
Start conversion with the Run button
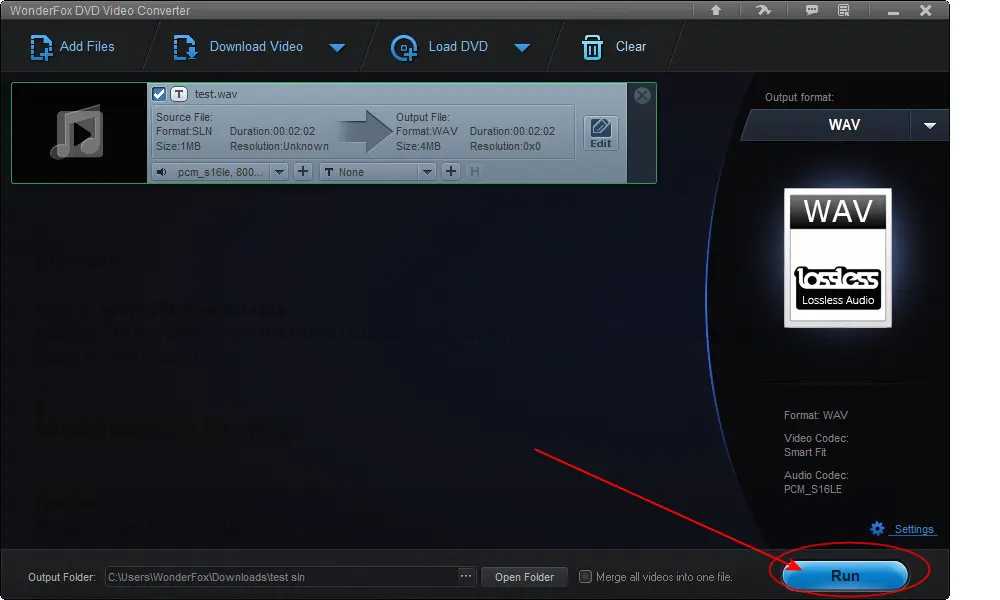(844, 576)
